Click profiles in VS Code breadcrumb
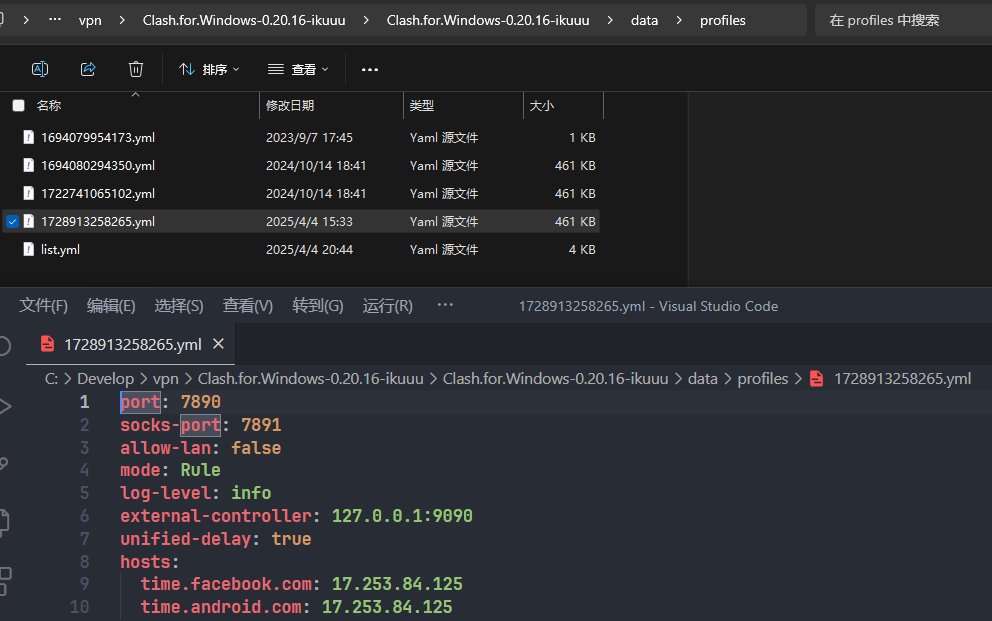This screenshot has width=992, height=621. click(762, 379)
